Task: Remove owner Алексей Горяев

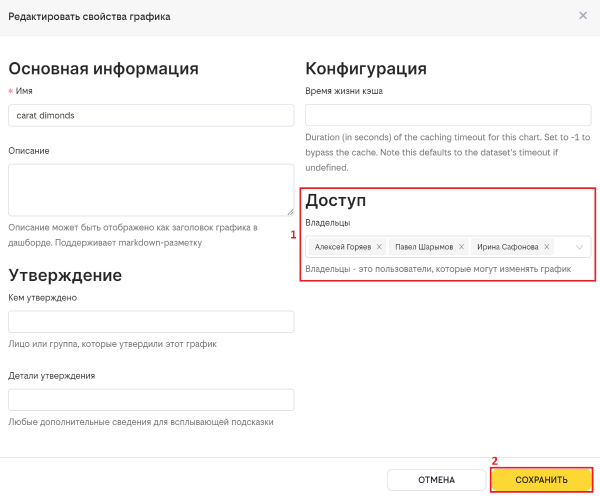Action: (379, 247)
